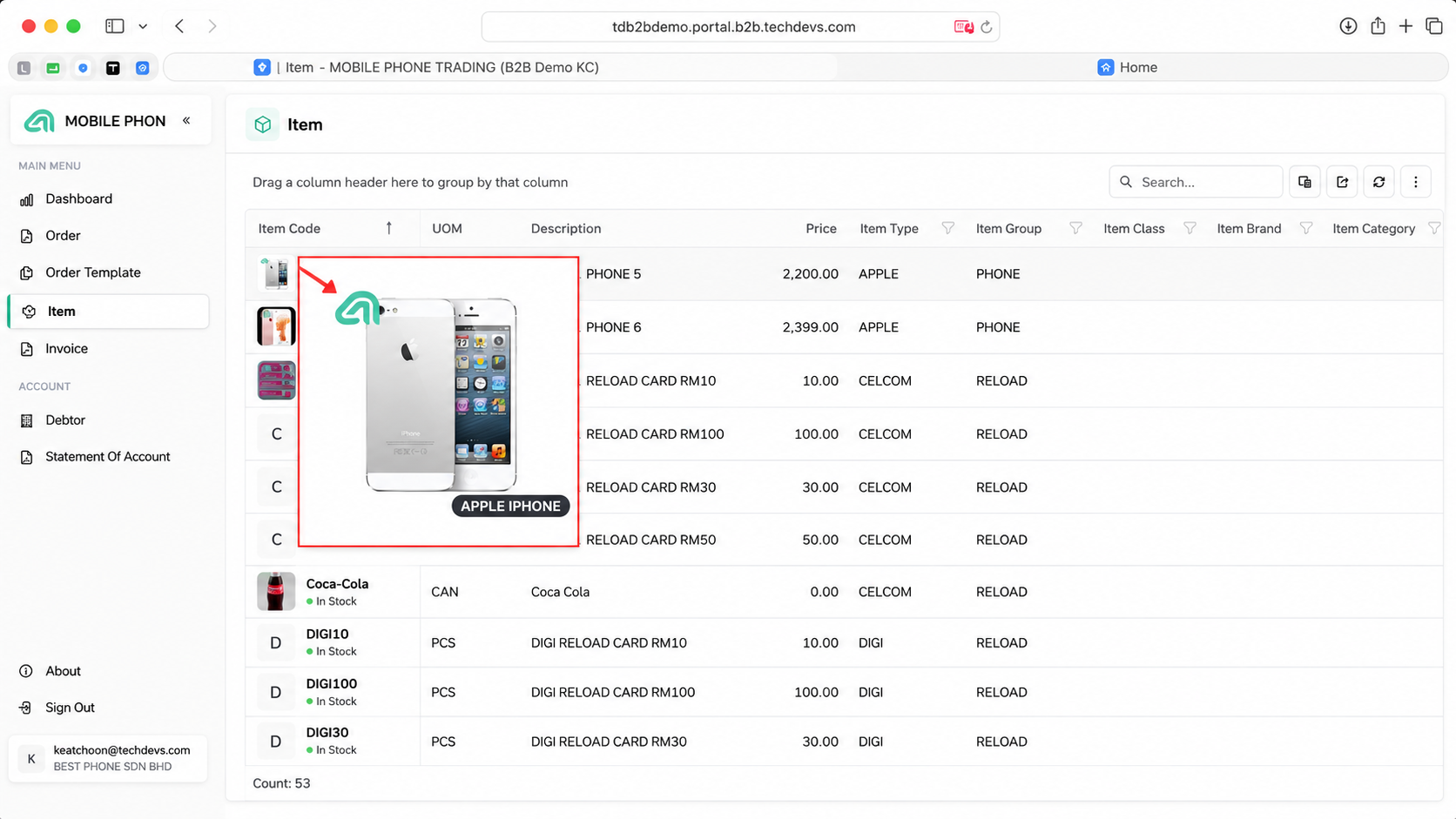Click the Item page cube icon
Screen dimensions: 1456x819
click(262, 124)
